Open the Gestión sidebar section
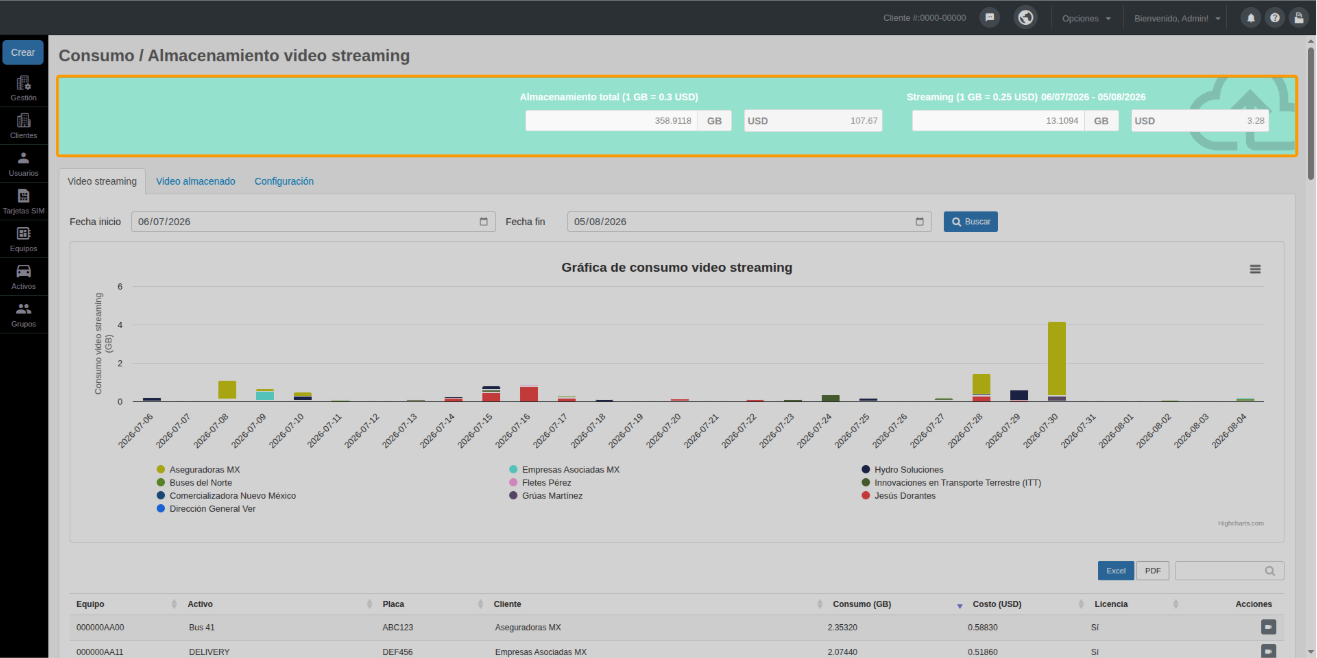Viewport: 1317px width, 658px height. (x=23, y=88)
